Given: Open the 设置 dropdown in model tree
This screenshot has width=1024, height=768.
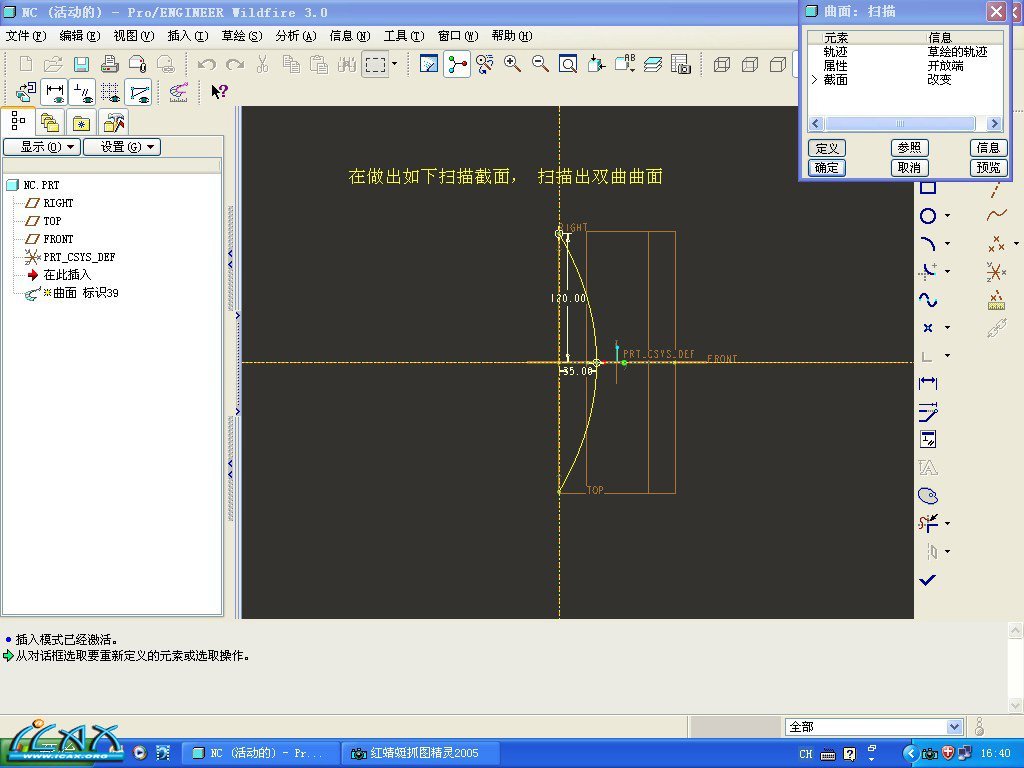Looking at the screenshot, I should (121, 147).
